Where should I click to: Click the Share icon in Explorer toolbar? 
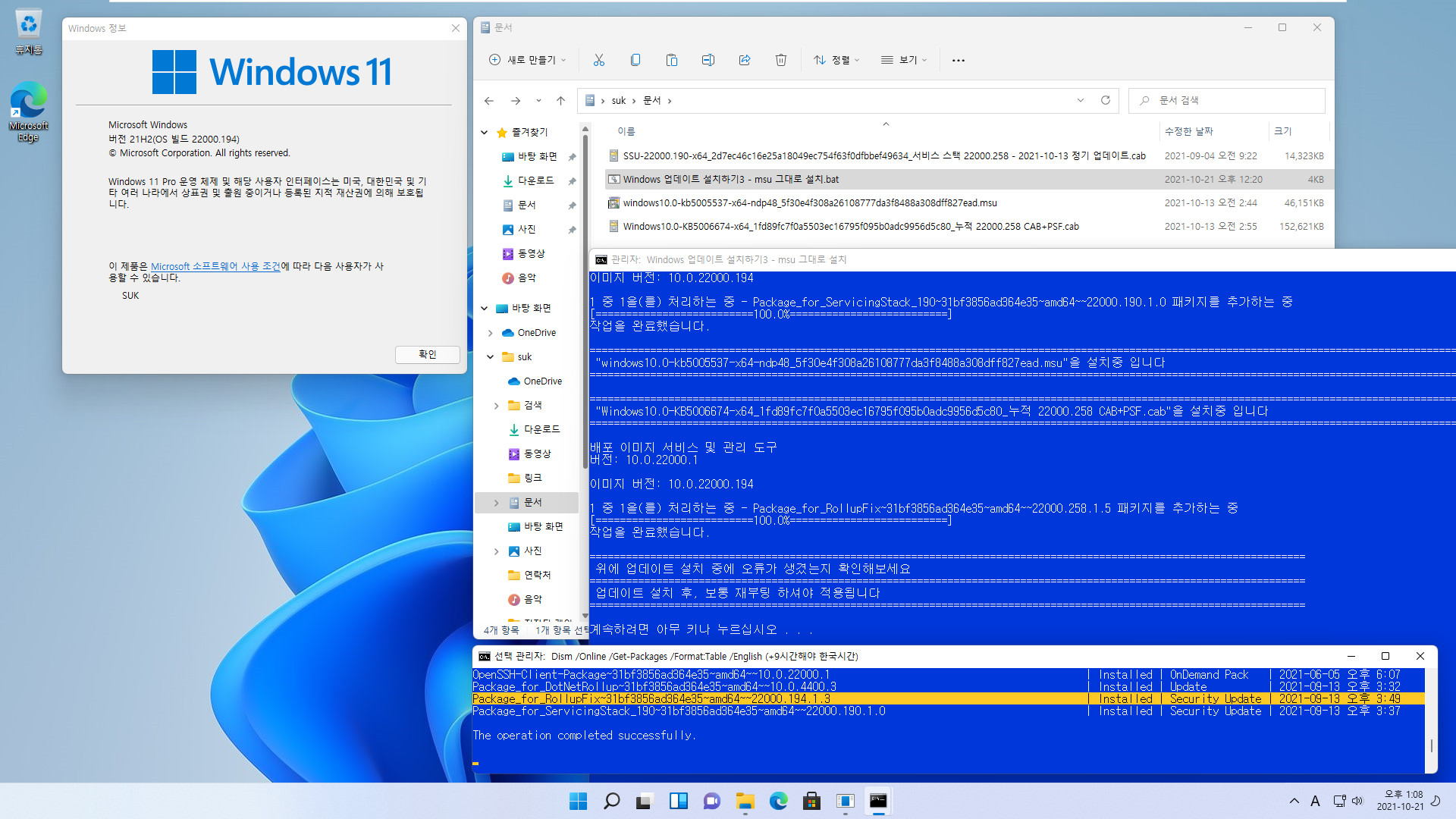click(745, 60)
